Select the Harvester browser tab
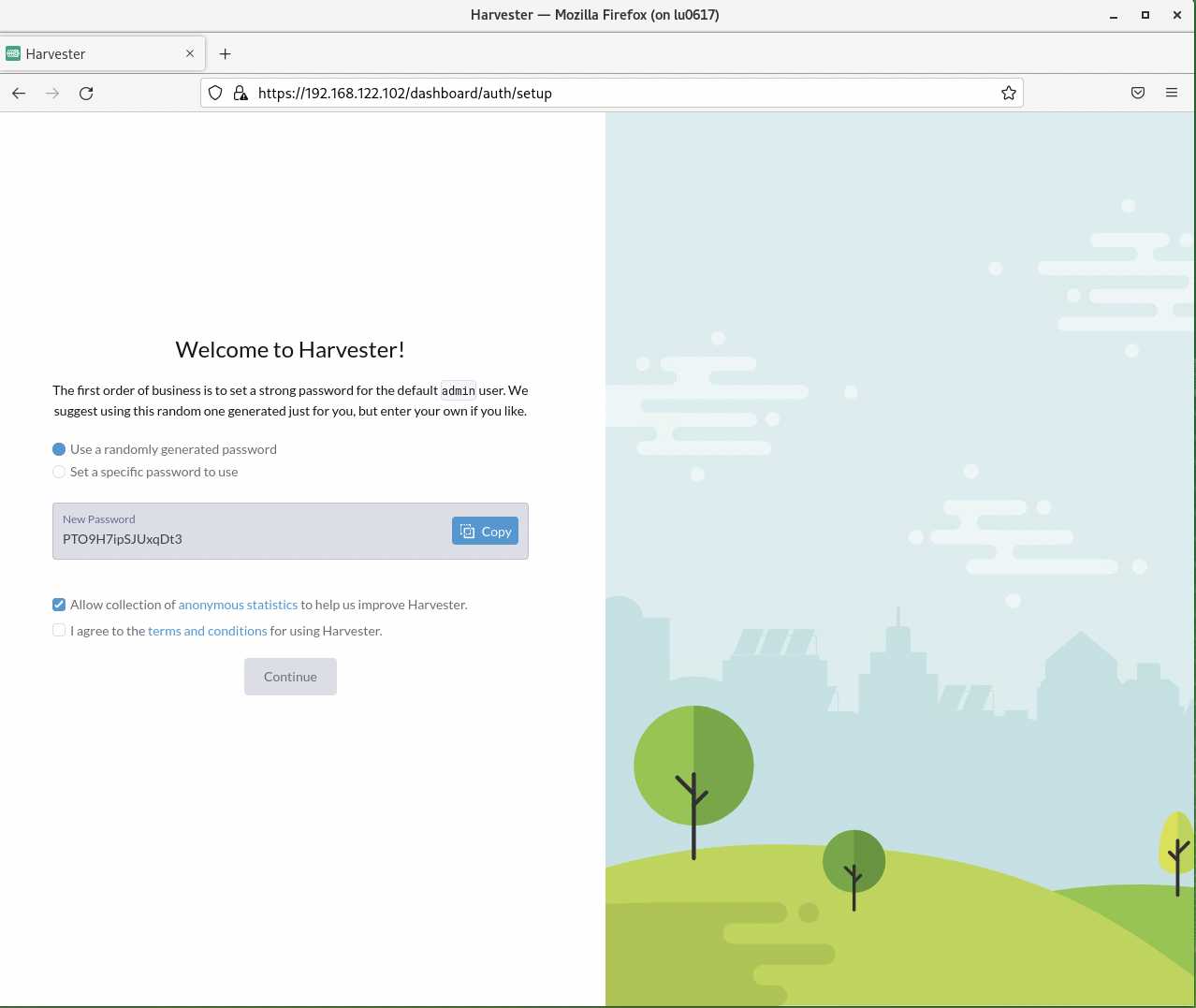Image resolution: width=1196 pixels, height=1008 pixels. [103, 53]
